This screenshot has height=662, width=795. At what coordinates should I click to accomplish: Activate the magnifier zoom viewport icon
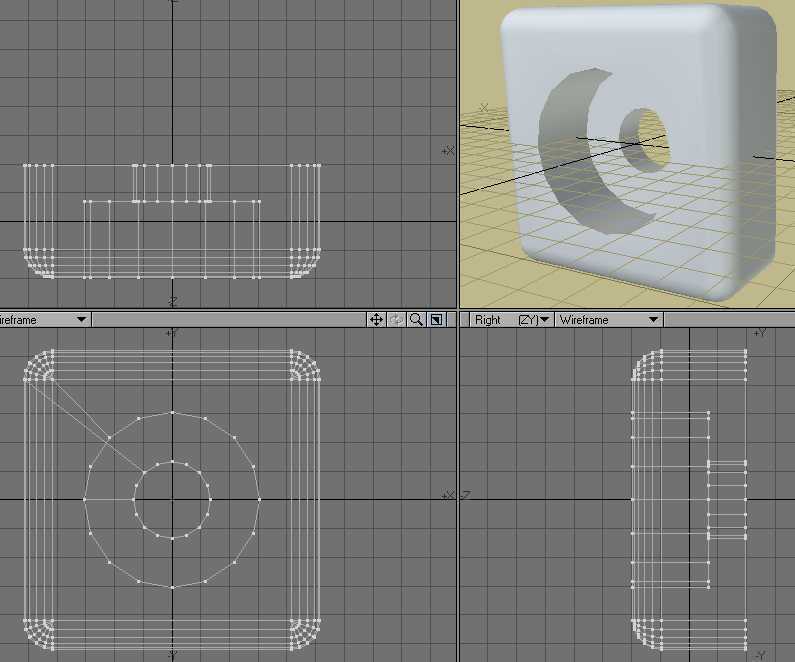[417, 320]
